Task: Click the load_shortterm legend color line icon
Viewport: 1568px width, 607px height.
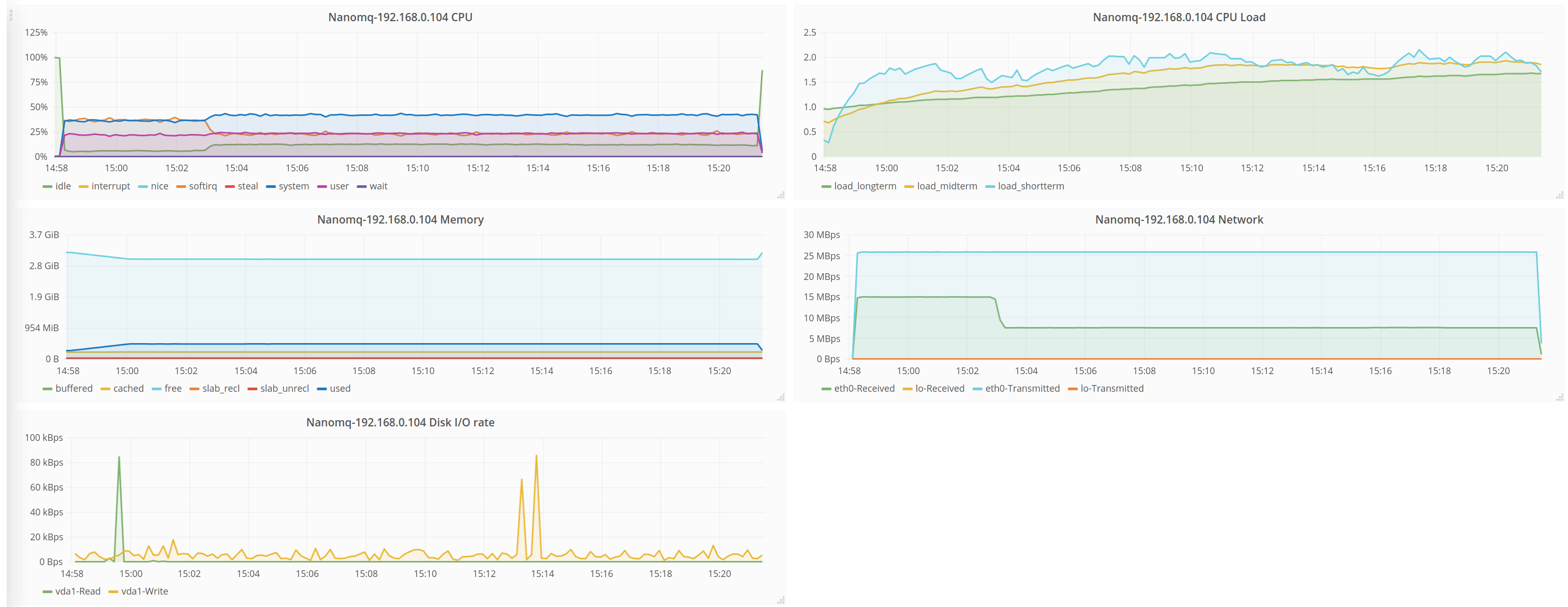Action: click(x=990, y=187)
